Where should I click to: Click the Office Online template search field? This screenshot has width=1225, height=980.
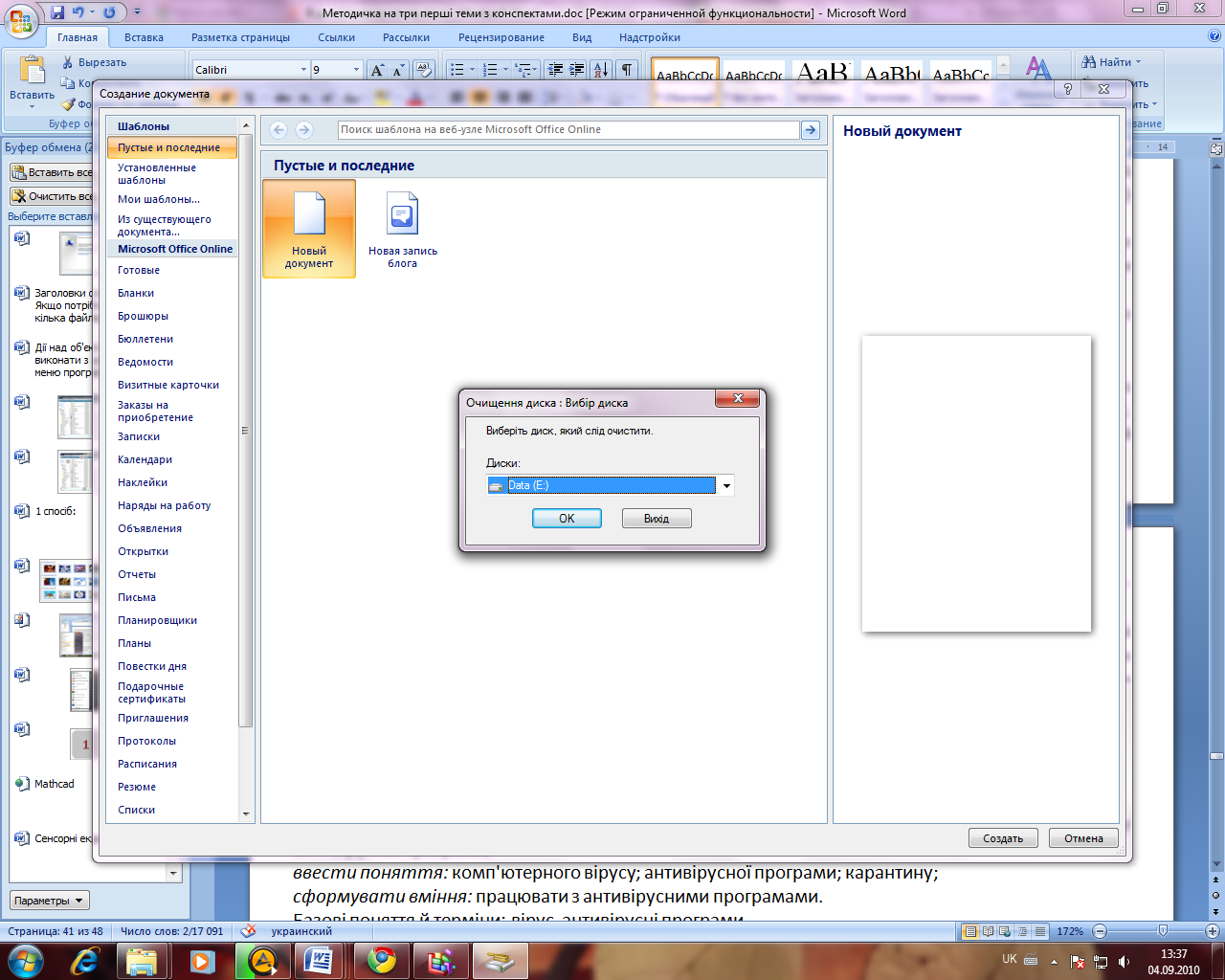pos(568,130)
